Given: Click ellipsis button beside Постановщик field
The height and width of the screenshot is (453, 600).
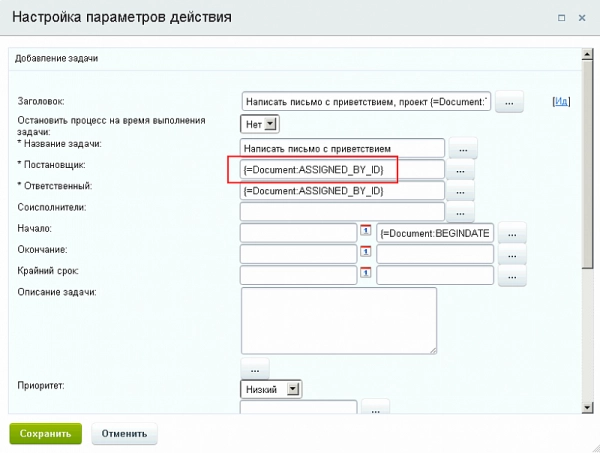Looking at the screenshot, I should (459, 171).
